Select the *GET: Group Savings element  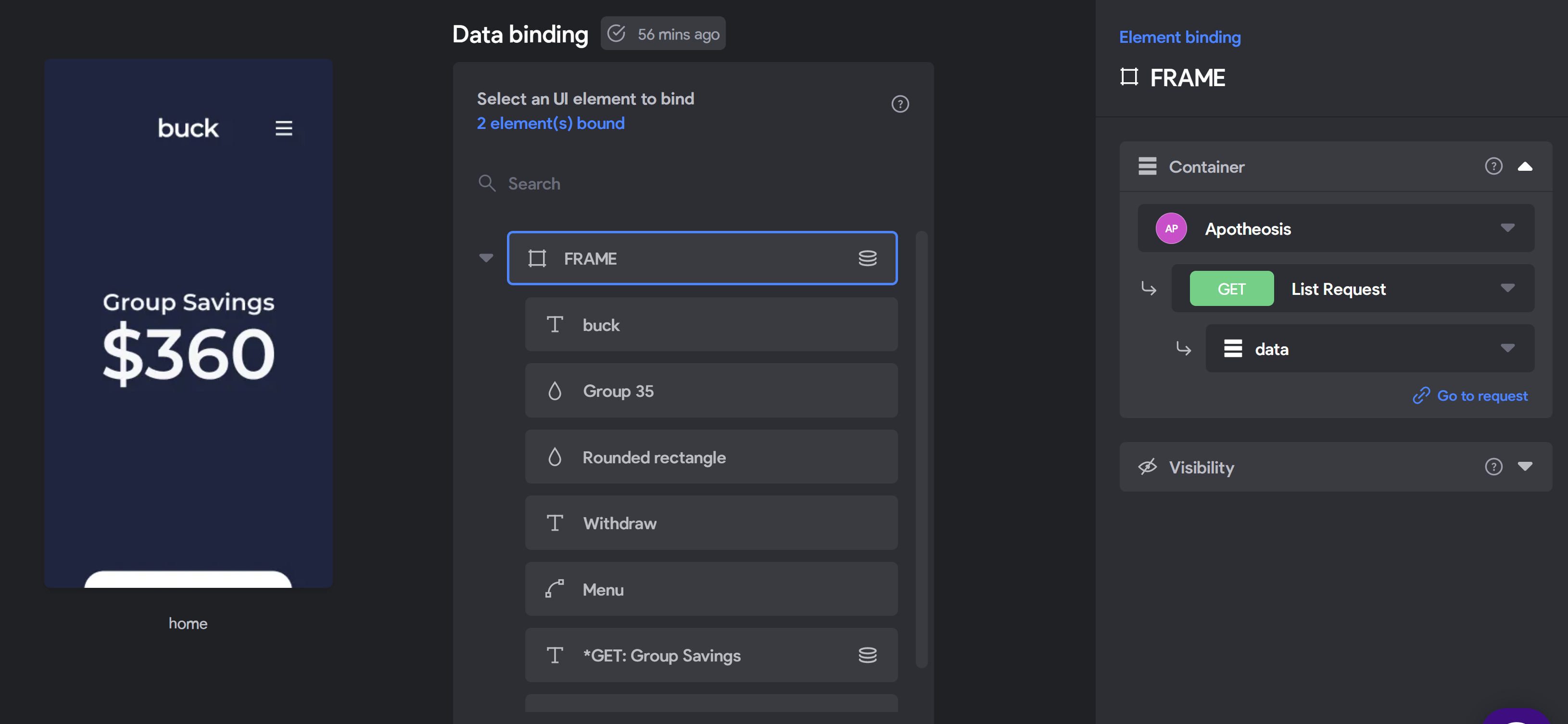[x=711, y=655]
